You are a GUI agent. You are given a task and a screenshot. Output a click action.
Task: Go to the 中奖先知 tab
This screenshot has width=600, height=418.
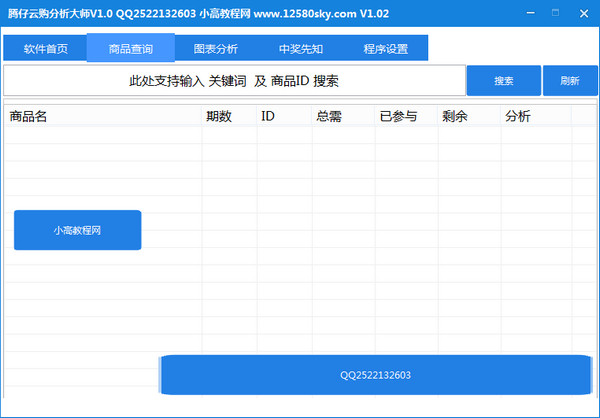click(300, 48)
